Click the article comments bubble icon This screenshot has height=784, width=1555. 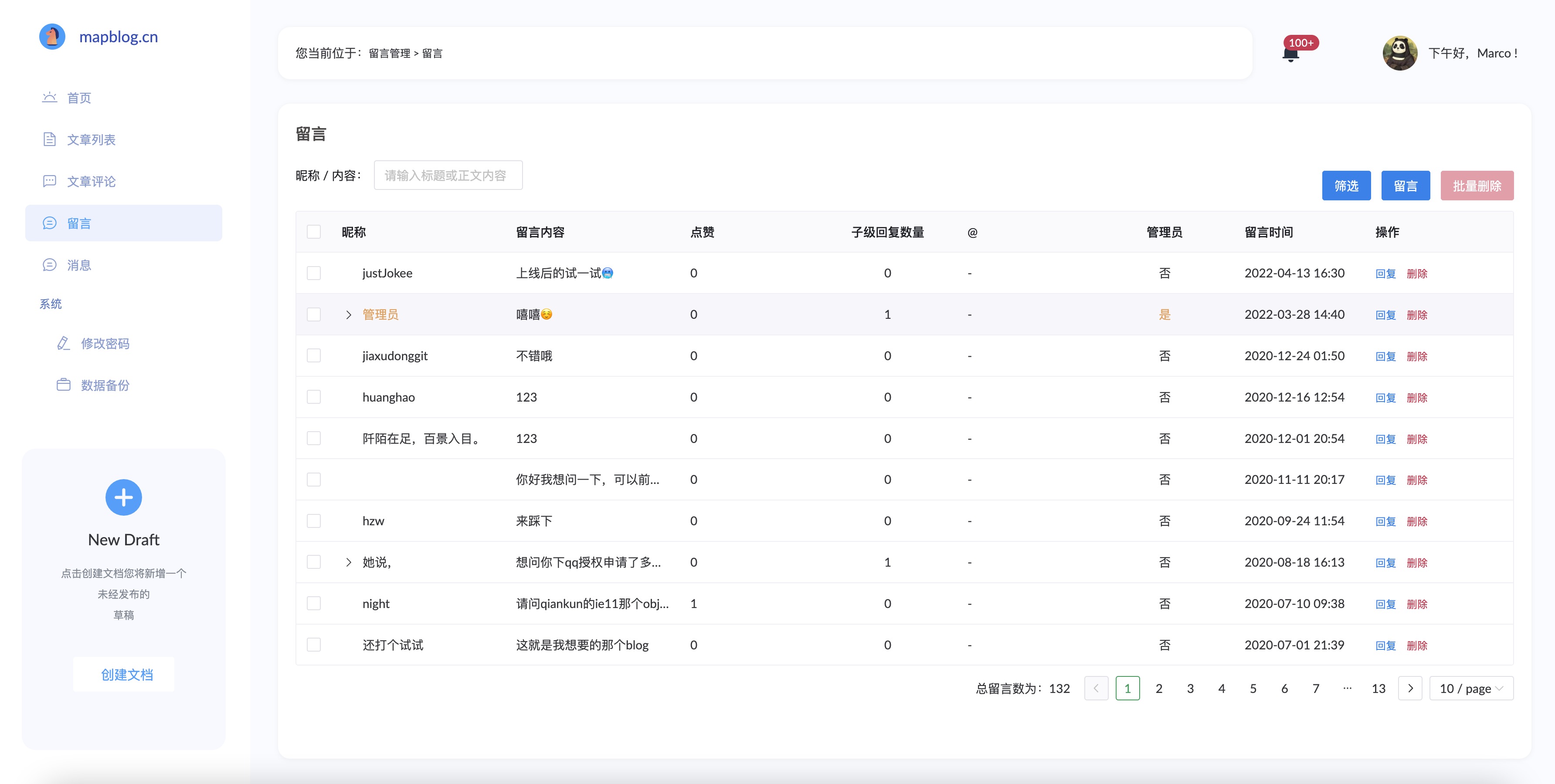coord(50,181)
